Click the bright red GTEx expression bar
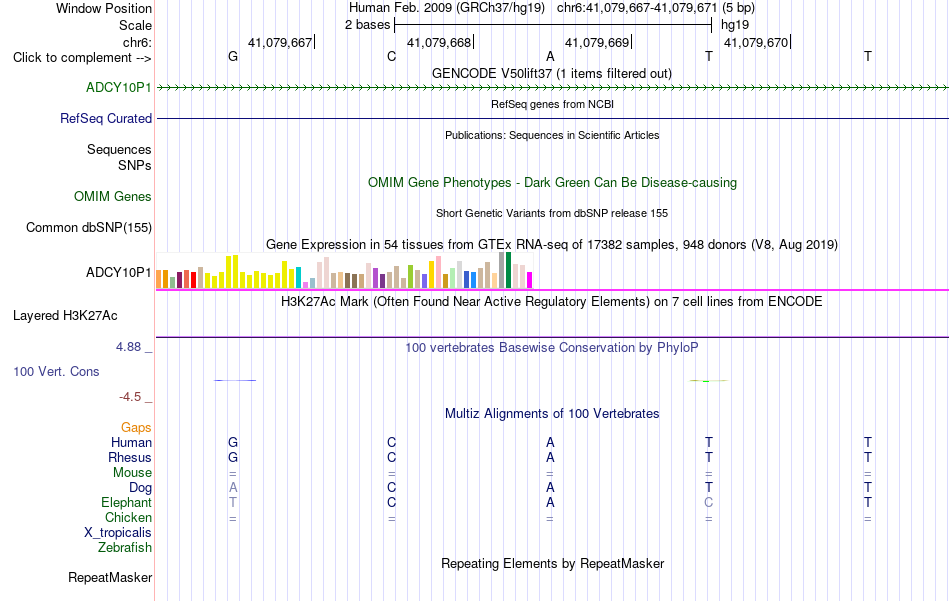This screenshot has width=950, height=601. coord(193,280)
